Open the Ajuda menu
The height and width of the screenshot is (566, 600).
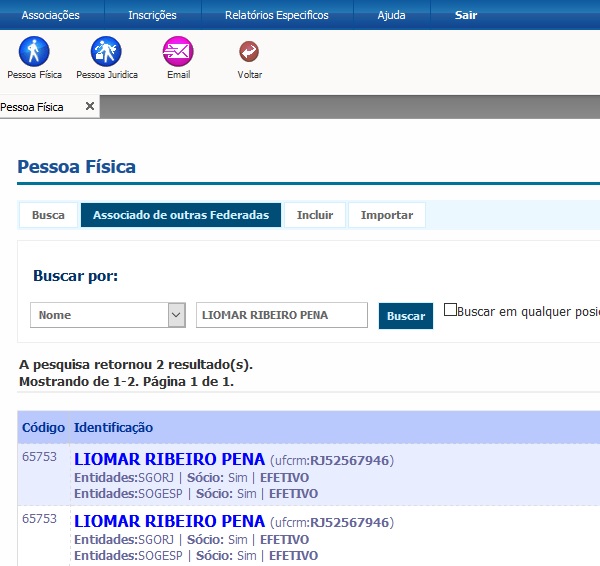click(391, 15)
